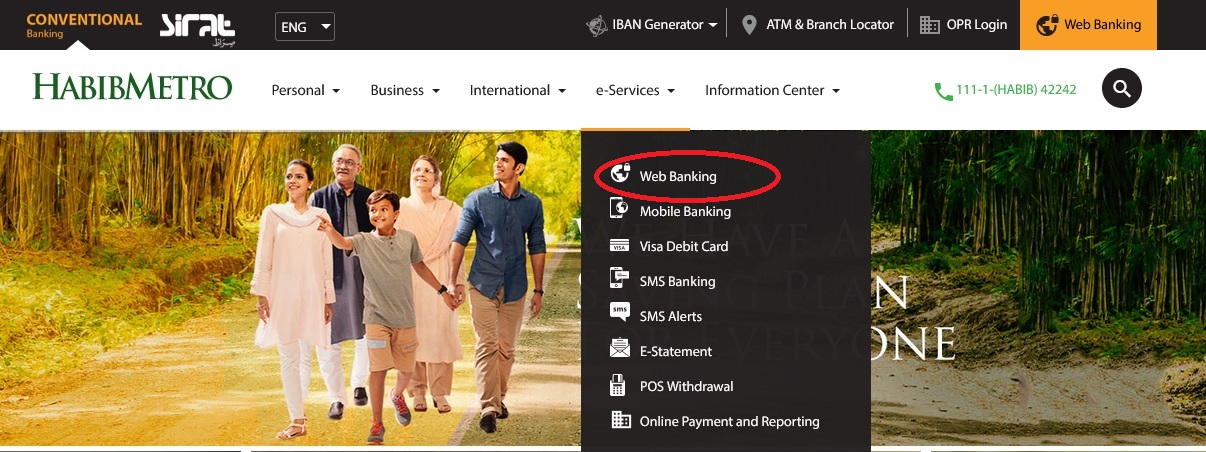Screen dimensions: 1206x452
Task: Click the POS Withdrawal terminal icon
Action: point(620,386)
